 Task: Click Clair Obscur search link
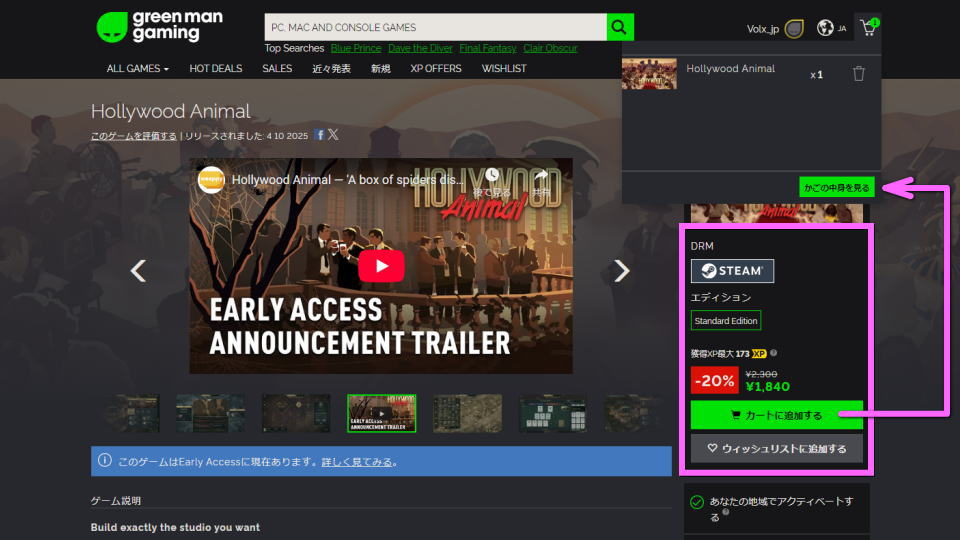pyautogui.click(x=550, y=48)
